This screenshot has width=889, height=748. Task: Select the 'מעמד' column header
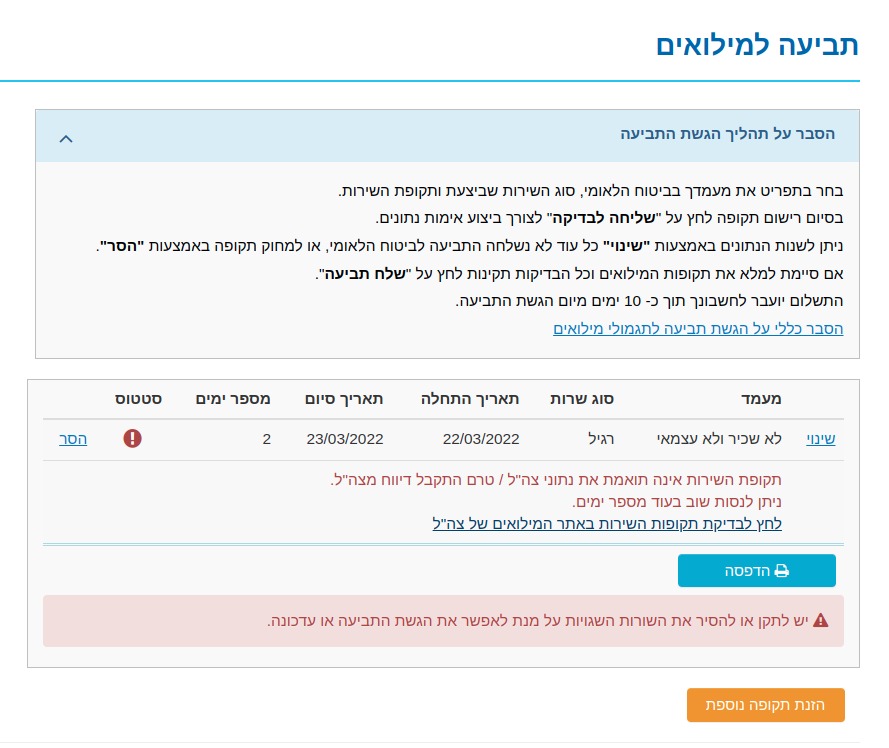coord(762,399)
